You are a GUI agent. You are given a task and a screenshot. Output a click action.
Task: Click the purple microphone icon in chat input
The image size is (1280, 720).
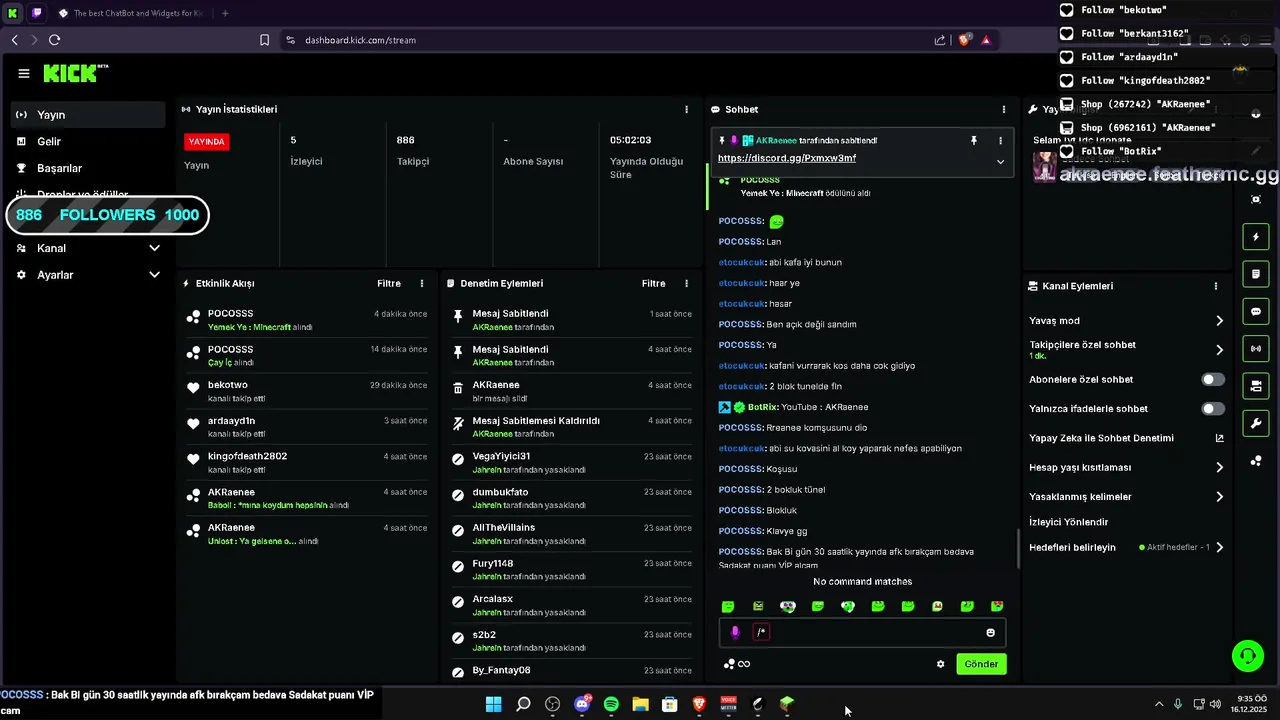click(x=735, y=632)
